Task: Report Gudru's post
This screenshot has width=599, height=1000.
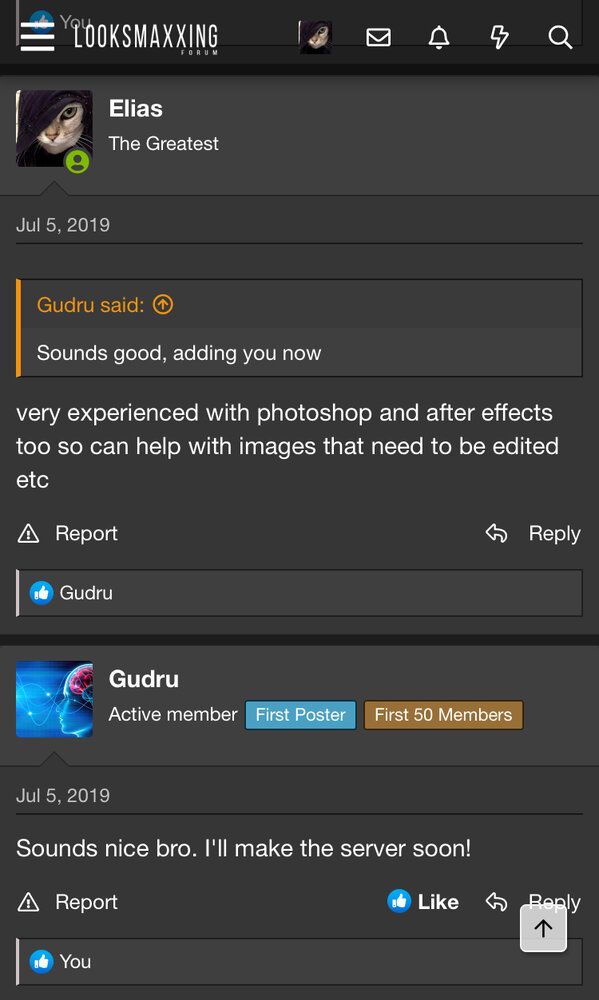Action: pos(68,902)
